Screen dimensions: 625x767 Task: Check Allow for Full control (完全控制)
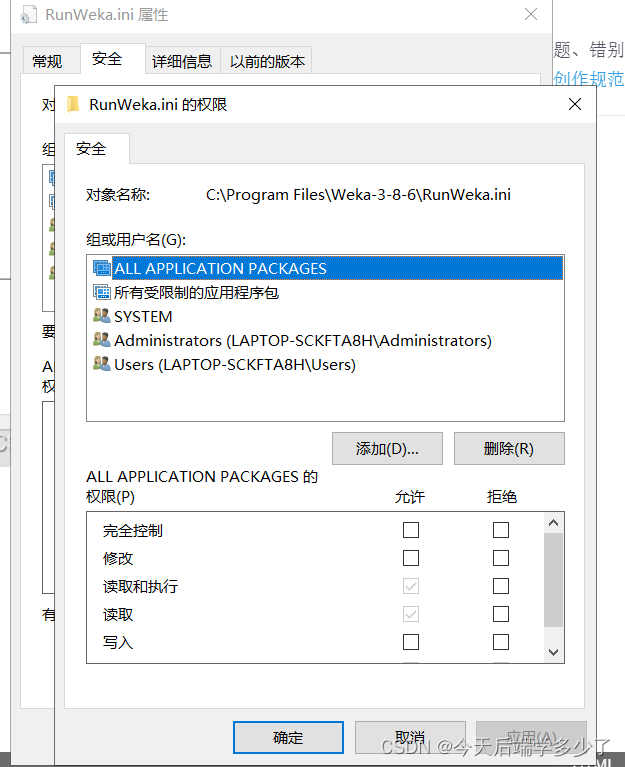pyautogui.click(x=411, y=530)
